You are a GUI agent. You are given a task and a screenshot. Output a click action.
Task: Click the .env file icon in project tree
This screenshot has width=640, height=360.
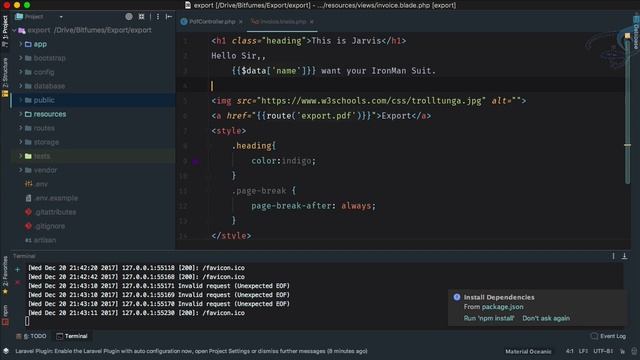[x=28, y=184]
